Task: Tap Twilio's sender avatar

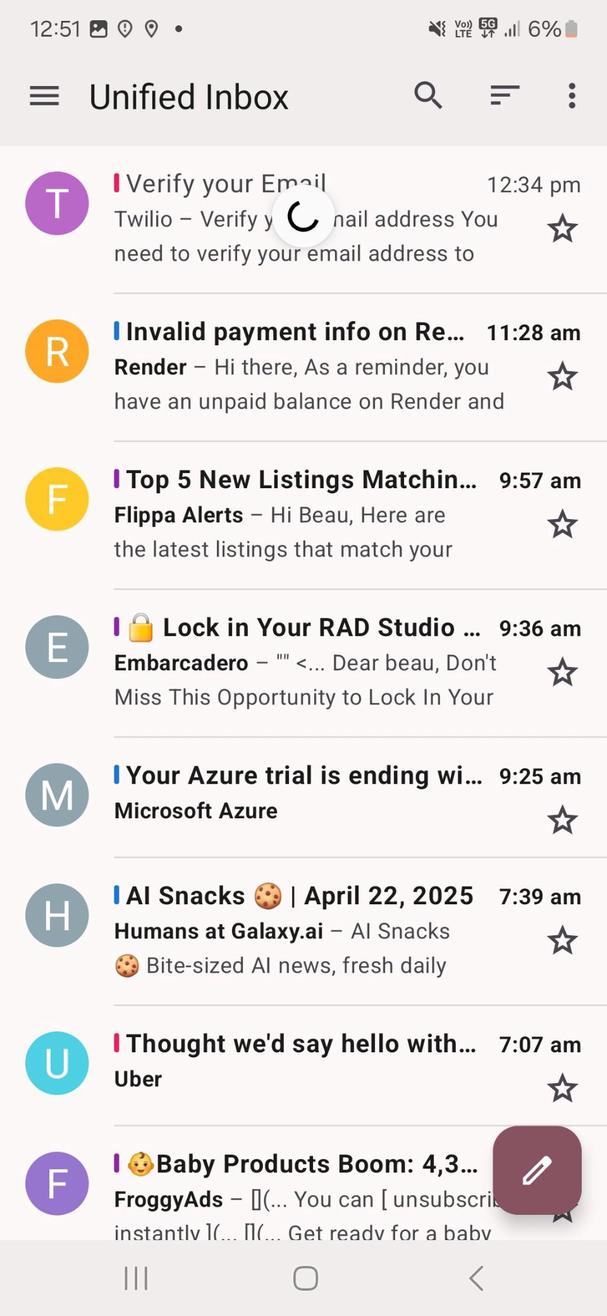Action: (57, 203)
